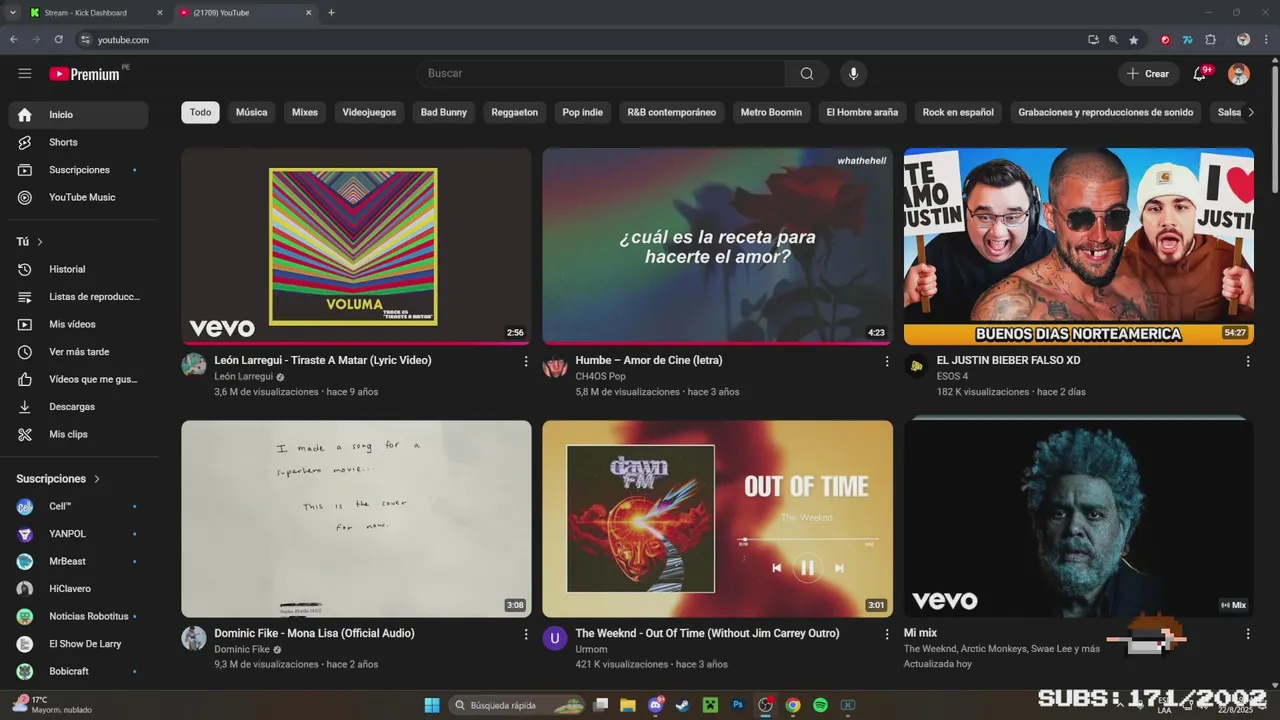Open Ver más tarde in the sidebar

pyautogui.click(x=78, y=352)
